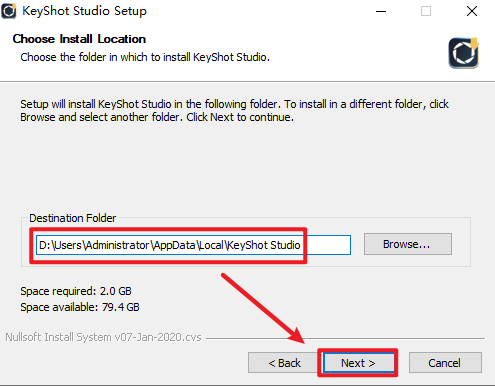Click the "KeyShot Studio Setup" window title text
Image resolution: width=495 pixels, height=386 pixels.
pos(84,11)
